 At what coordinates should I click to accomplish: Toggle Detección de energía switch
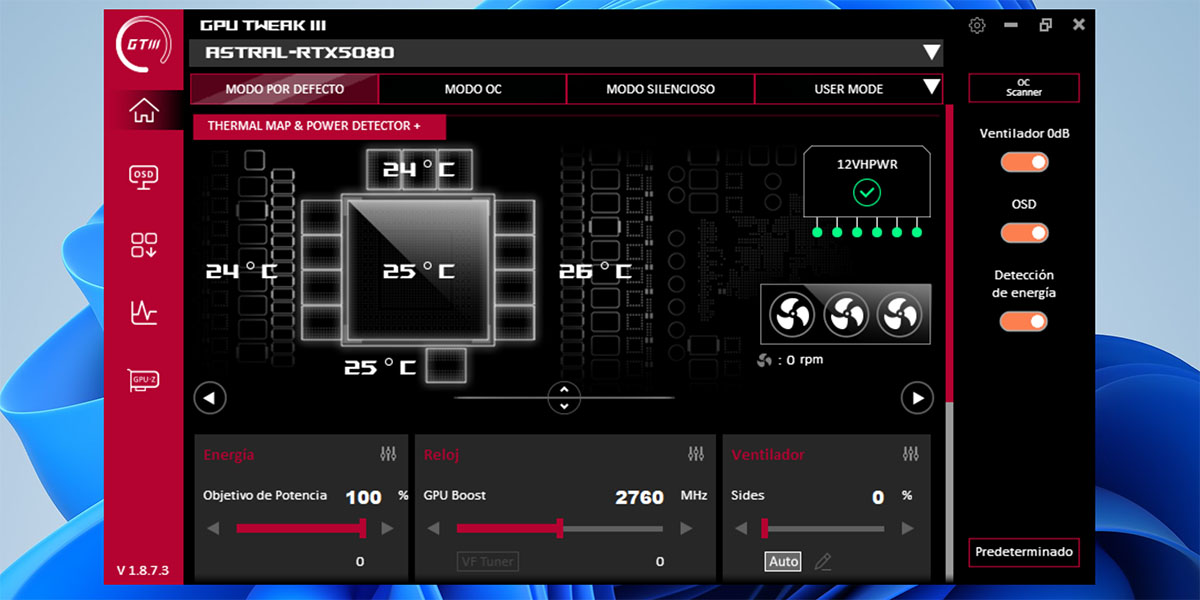(x=1024, y=321)
